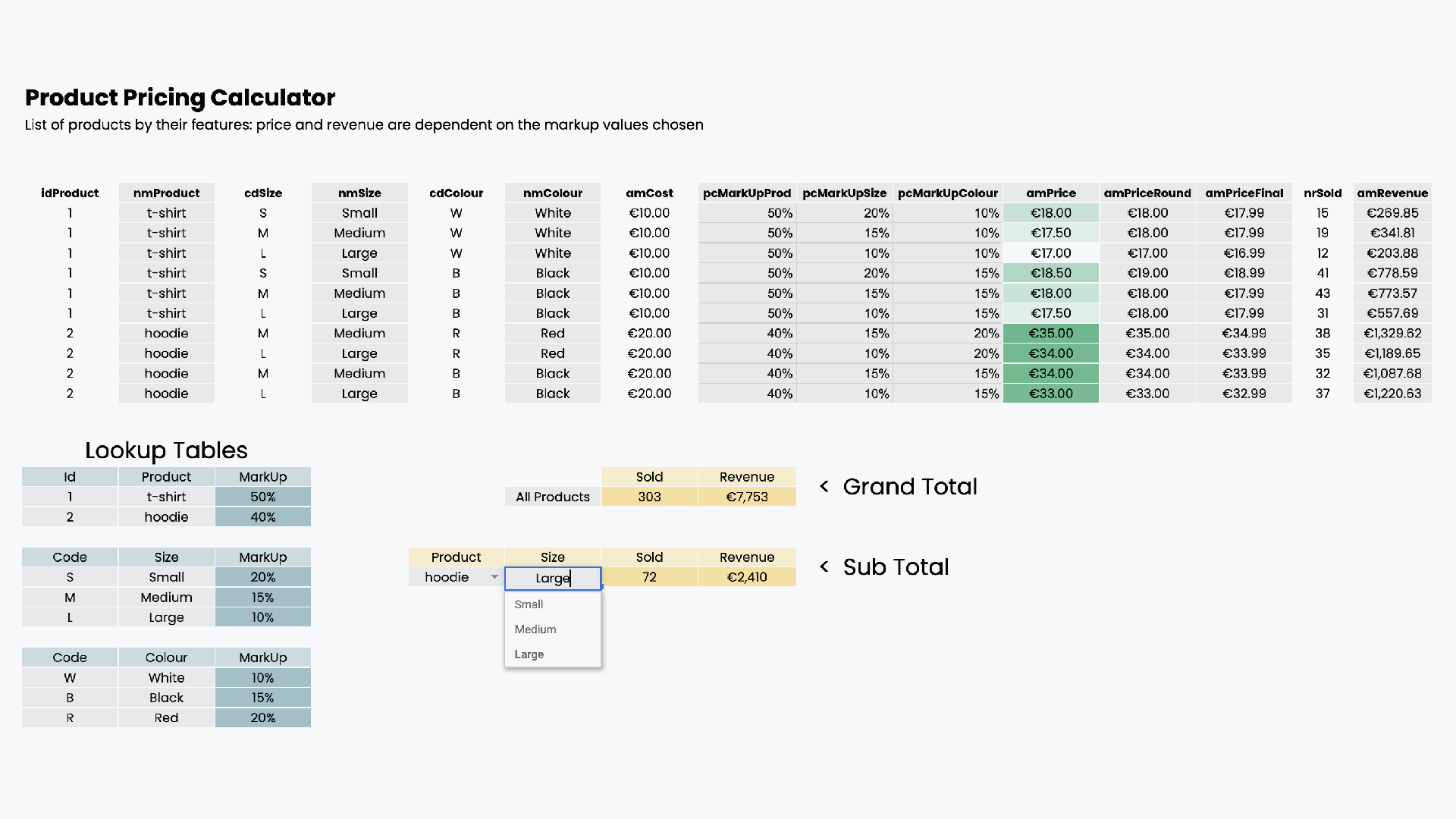Select the €2,410 Sub Total revenue cell
The image size is (1456, 819).
point(746,576)
